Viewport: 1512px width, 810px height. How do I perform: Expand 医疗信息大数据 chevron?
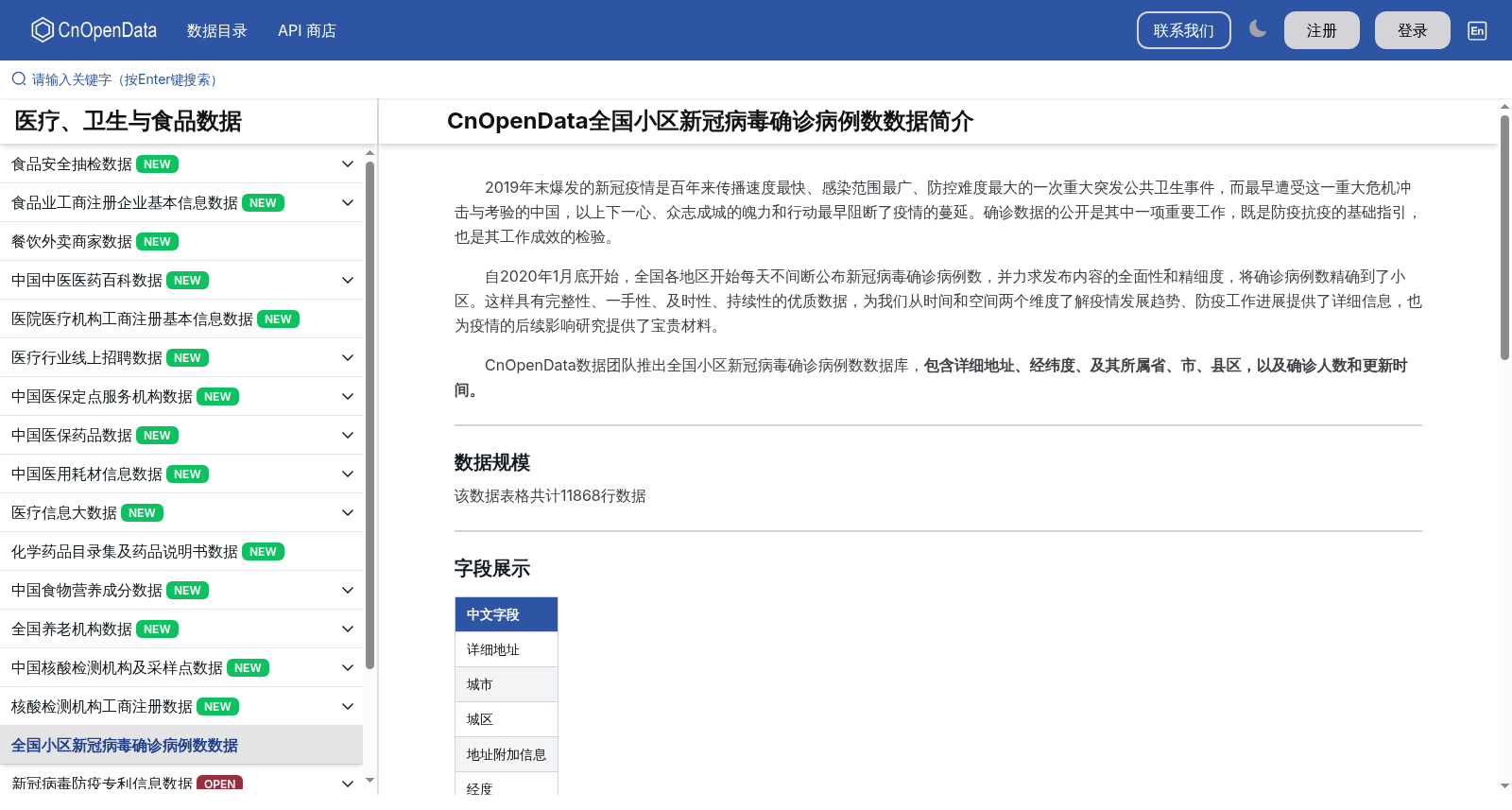[348, 513]
